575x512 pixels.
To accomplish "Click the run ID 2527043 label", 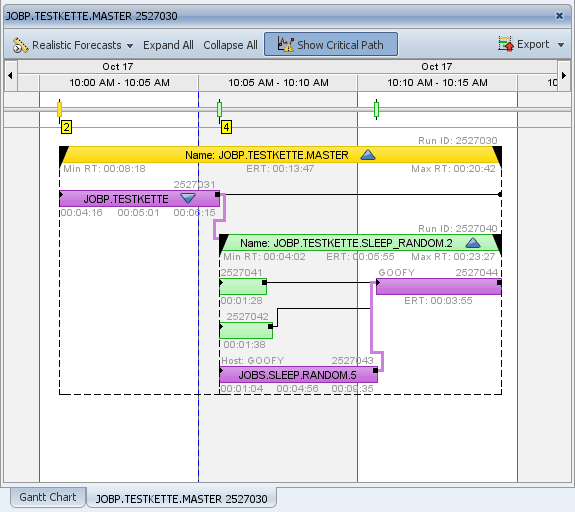I will [352, 361].
